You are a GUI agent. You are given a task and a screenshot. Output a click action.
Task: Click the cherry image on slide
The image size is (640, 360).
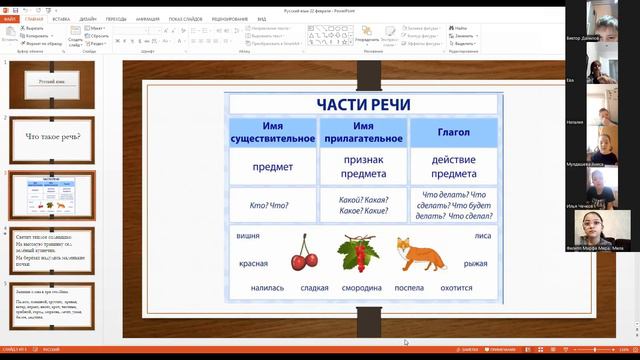(x=304, y=252)
